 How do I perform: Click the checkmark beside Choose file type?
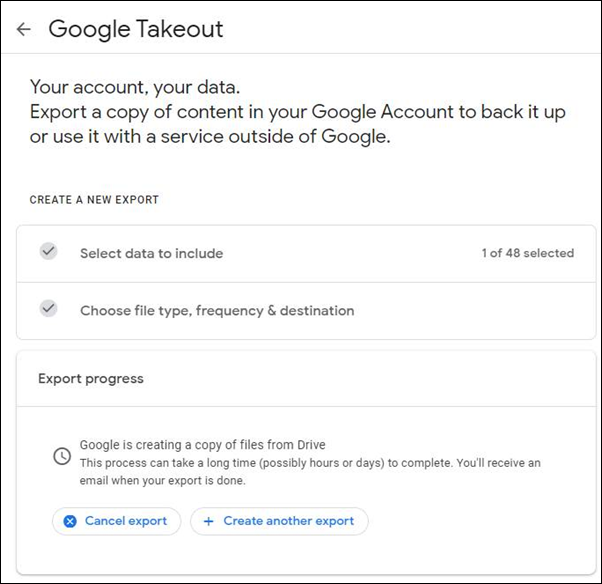(x=49, y=308)
